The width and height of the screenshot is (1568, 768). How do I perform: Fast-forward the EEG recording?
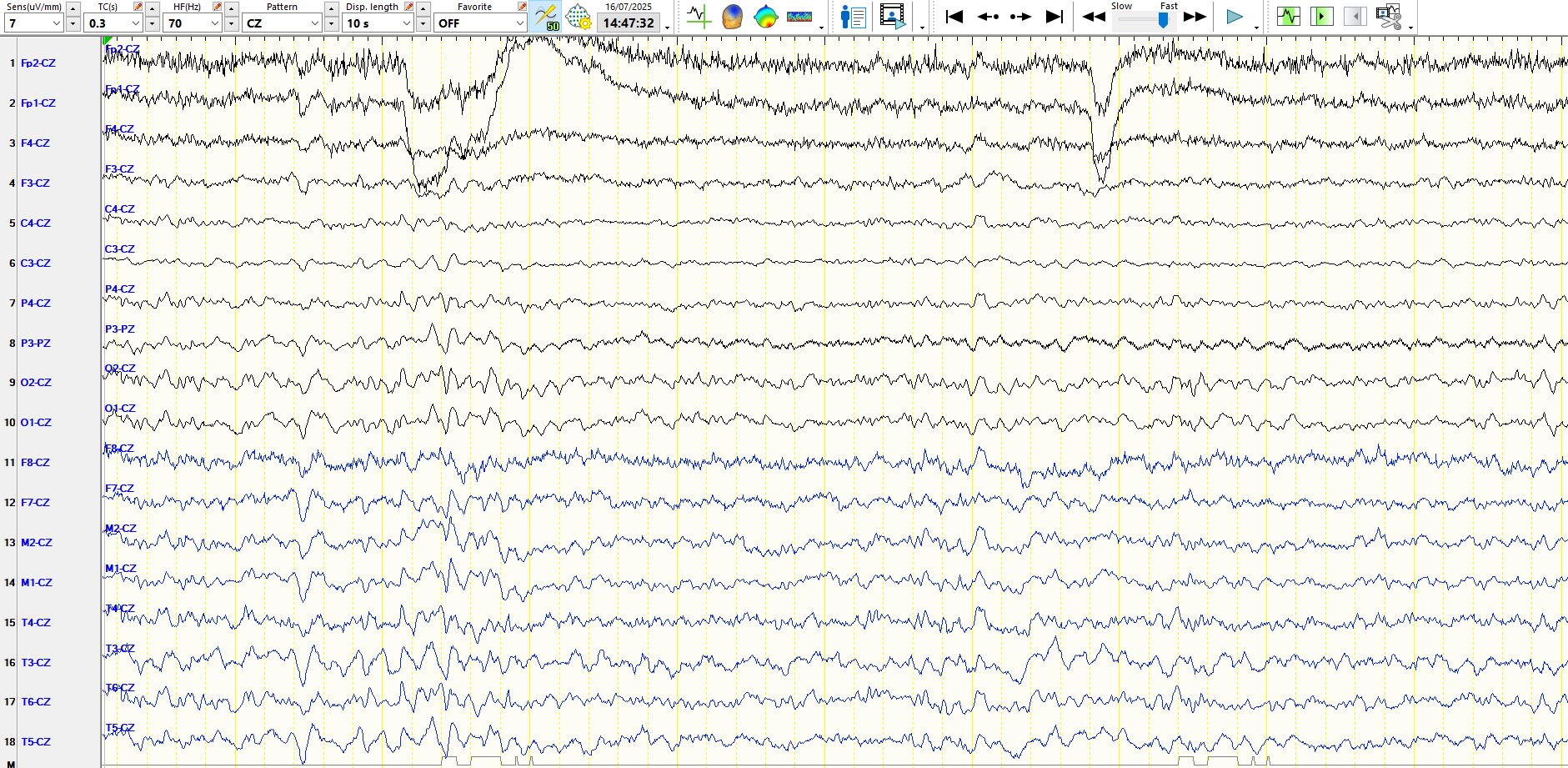[x=1195, y=17]
